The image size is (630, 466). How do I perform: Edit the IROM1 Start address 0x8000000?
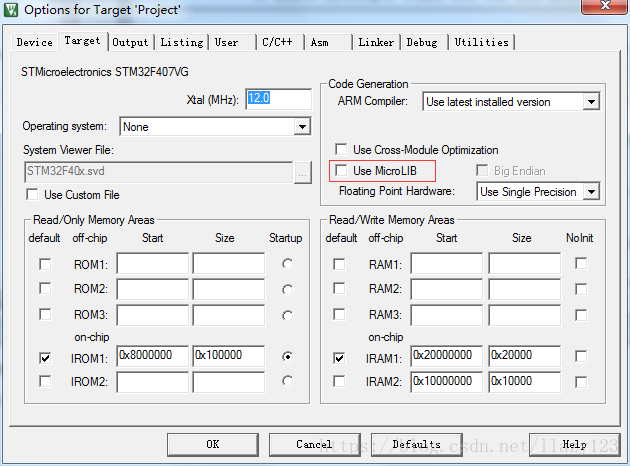(152, 356)
